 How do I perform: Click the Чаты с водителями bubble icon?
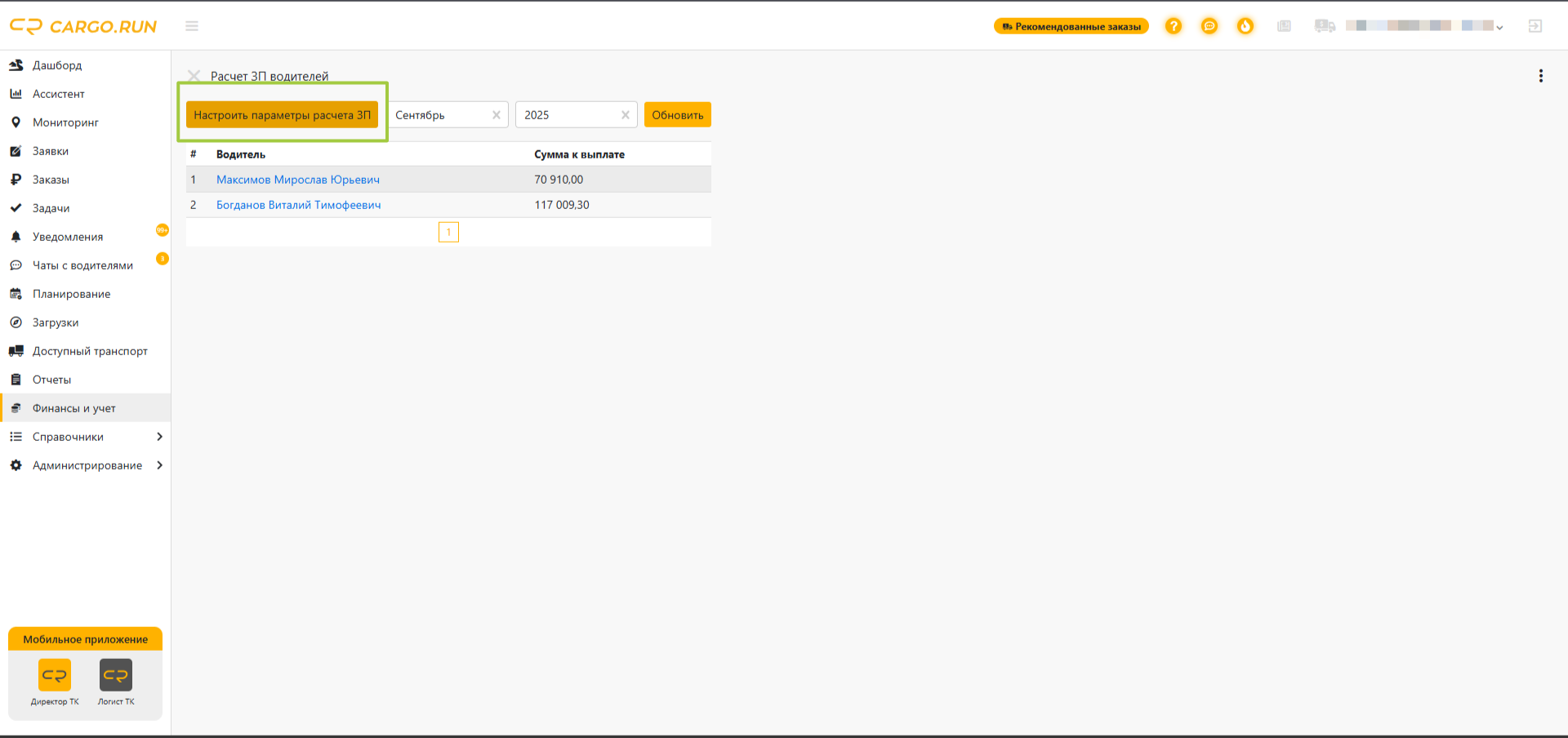tap(16, 265)
